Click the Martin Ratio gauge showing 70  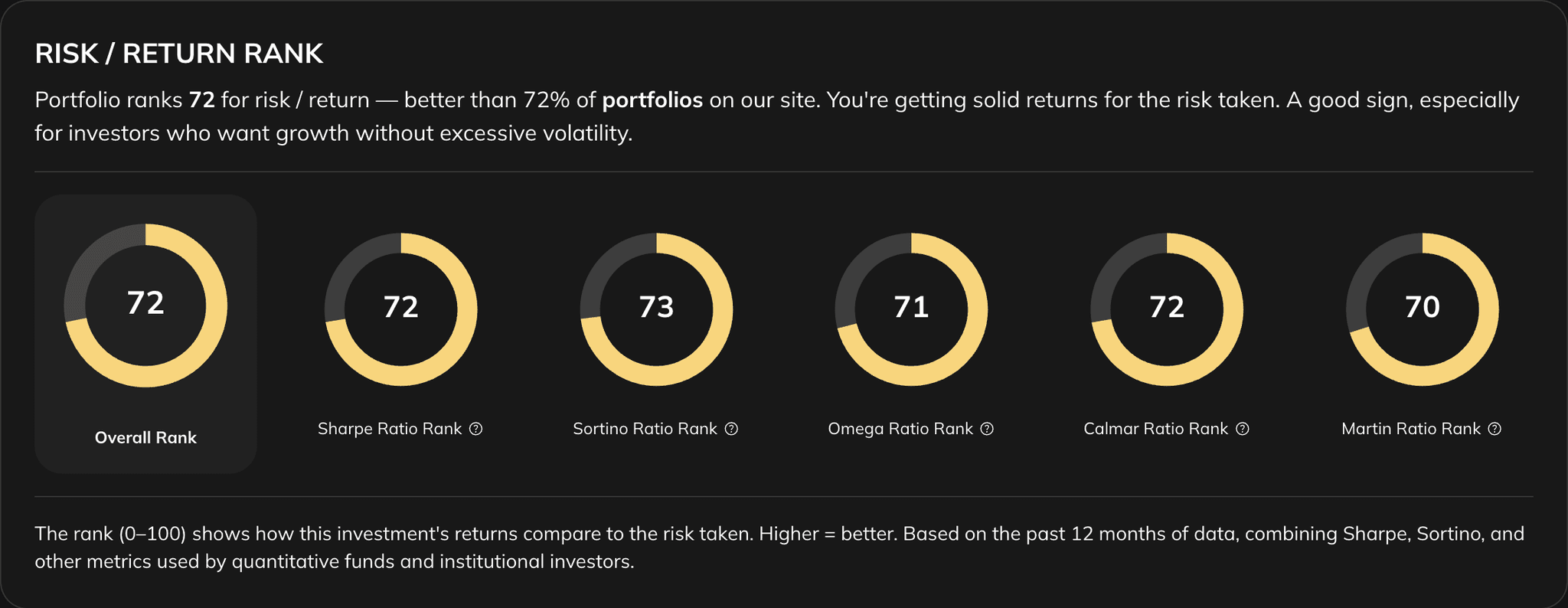tap(1422, 308)
